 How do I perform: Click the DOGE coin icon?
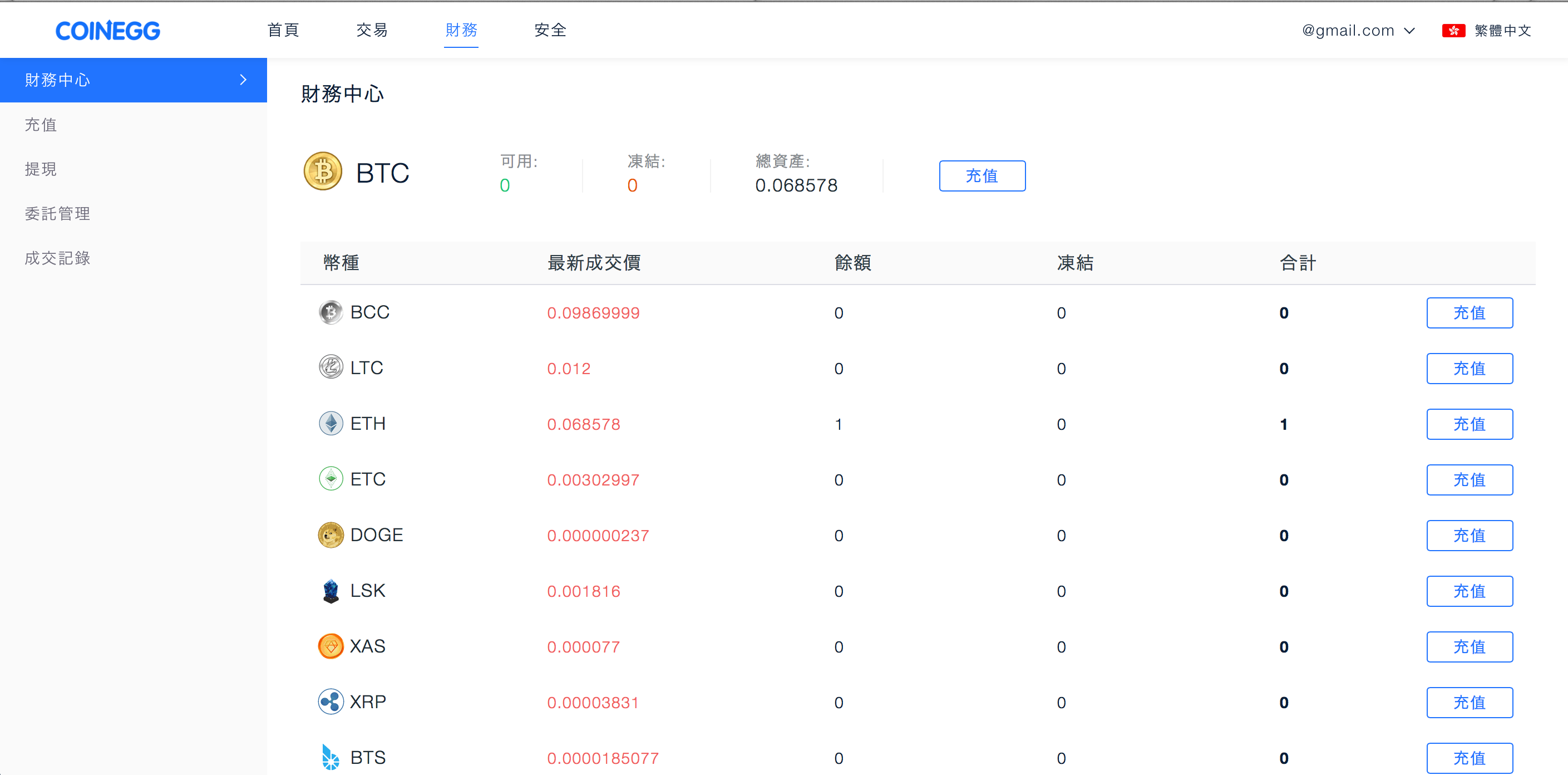click(x=331, y=535)
